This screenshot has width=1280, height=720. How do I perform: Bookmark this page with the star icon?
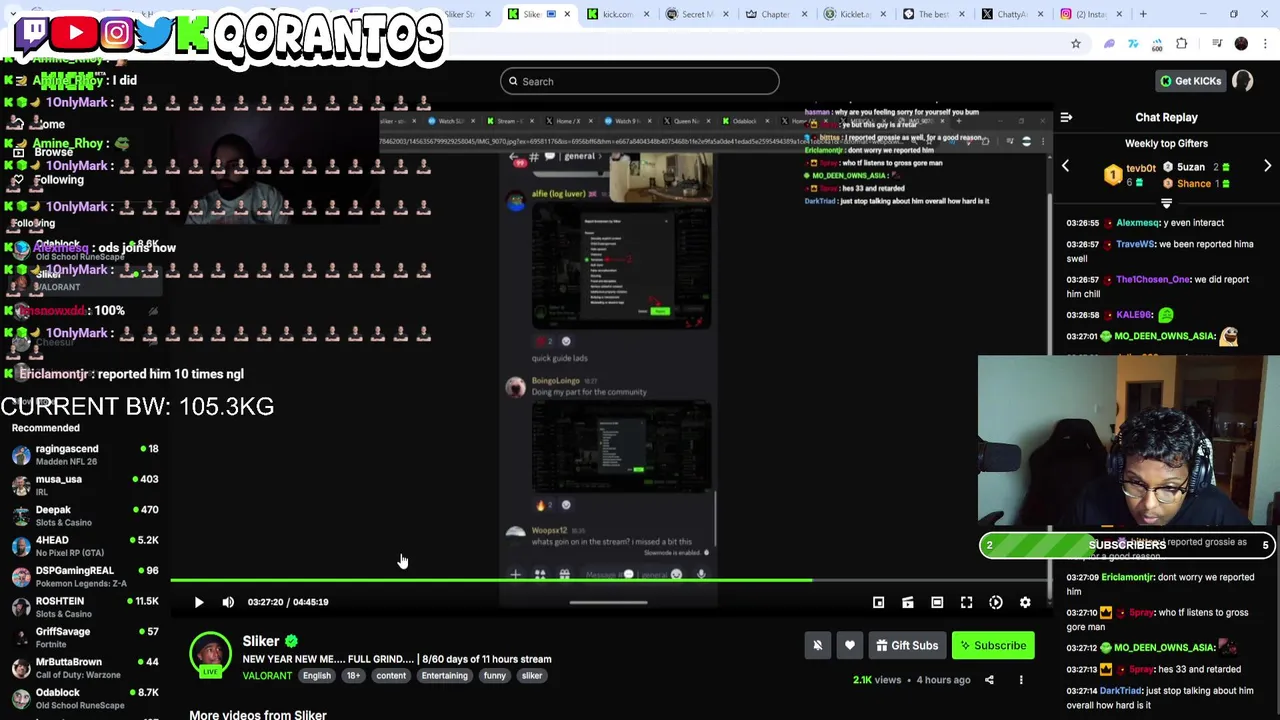click(x=1076, y=44)
